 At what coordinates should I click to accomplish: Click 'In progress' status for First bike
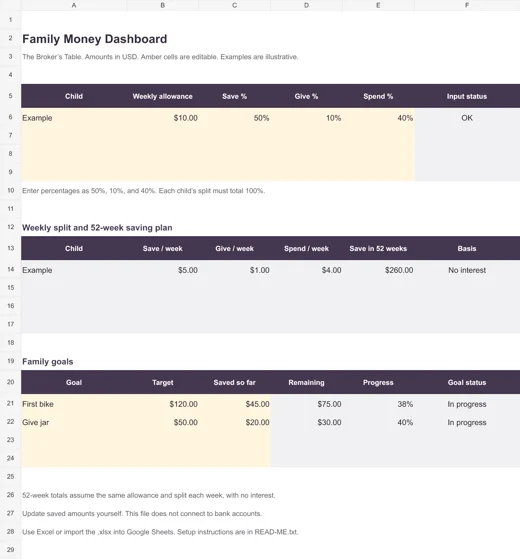pyautogui.click(x=467, y=404)
